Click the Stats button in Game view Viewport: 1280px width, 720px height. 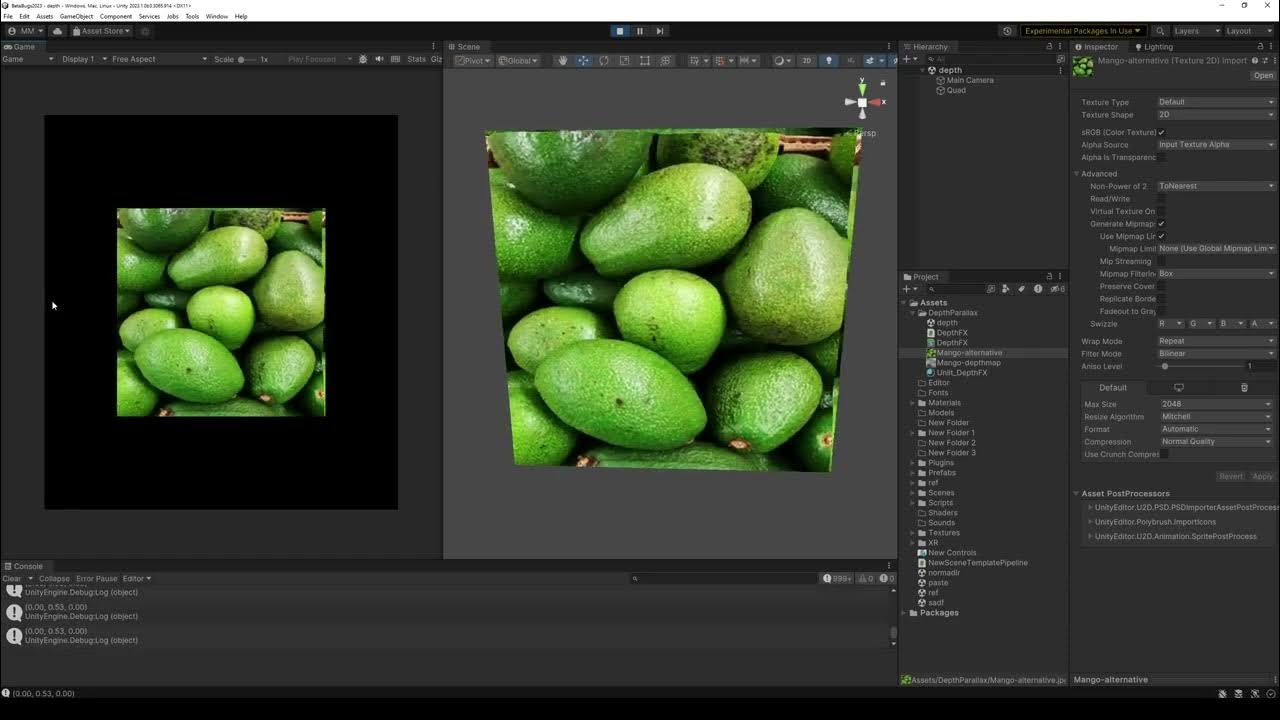(x=416, y=59)
